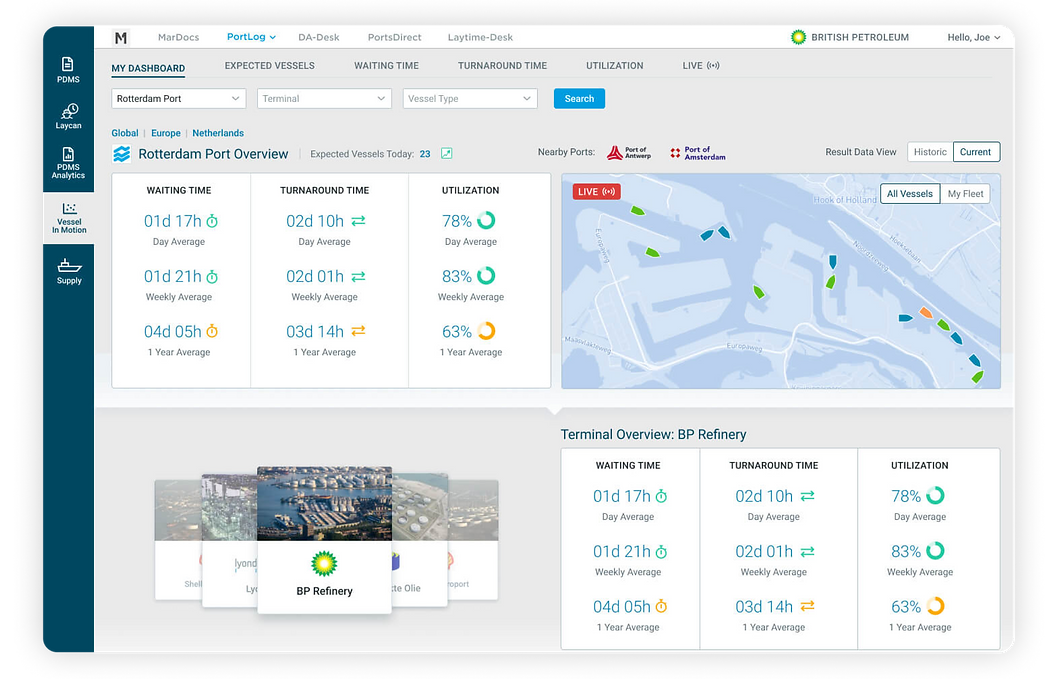Open the Laycan sidebar icon
Viewport: 1054px width, 679px height.
69,116
